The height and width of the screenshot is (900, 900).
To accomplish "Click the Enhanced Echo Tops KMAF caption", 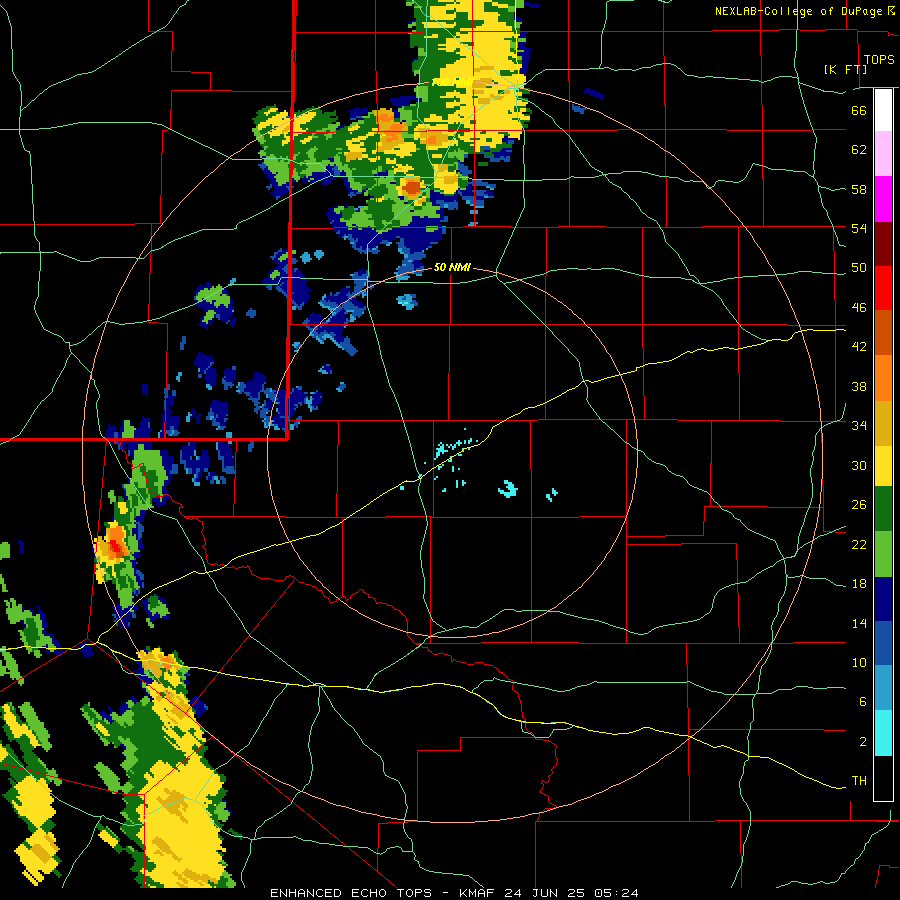I will [x=454, y=893].
